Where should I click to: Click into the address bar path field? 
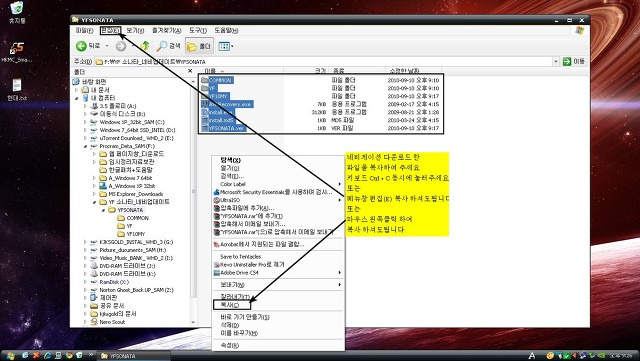click(322, 62)
